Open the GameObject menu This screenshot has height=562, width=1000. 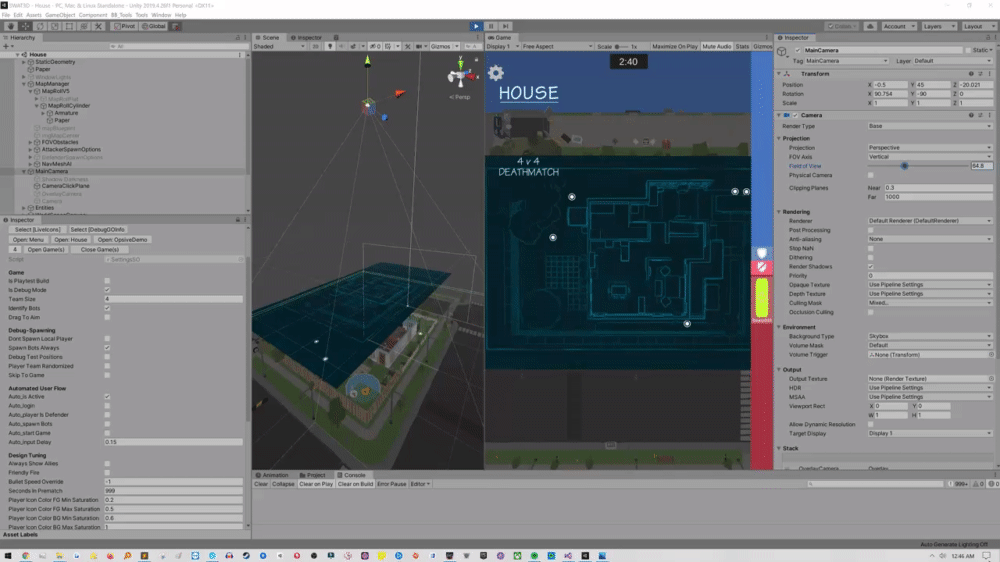[x=60, y=15]
